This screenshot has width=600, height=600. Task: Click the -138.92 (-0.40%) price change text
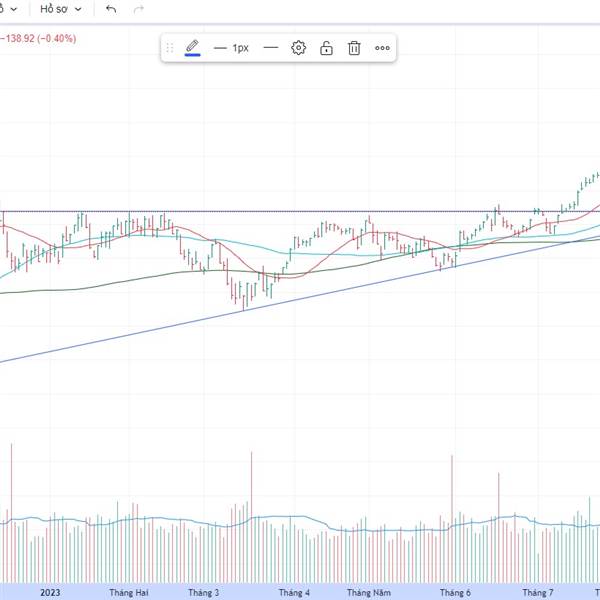pyautogui.click(x=40, y=39)
